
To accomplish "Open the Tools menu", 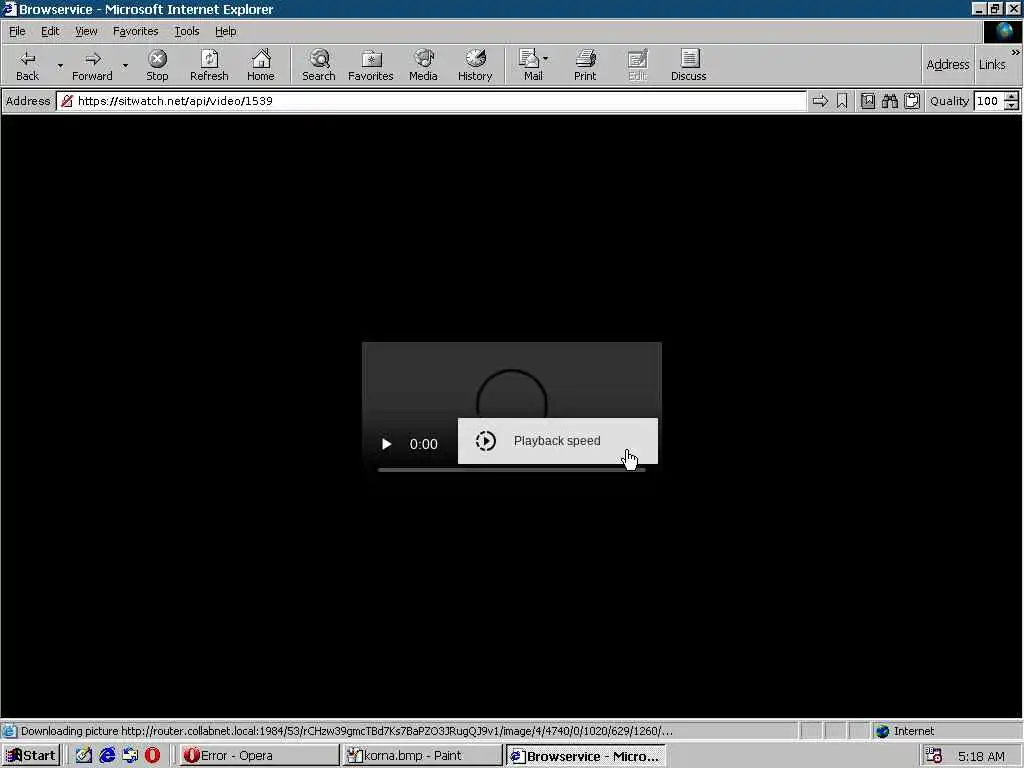I will point(186,31).
